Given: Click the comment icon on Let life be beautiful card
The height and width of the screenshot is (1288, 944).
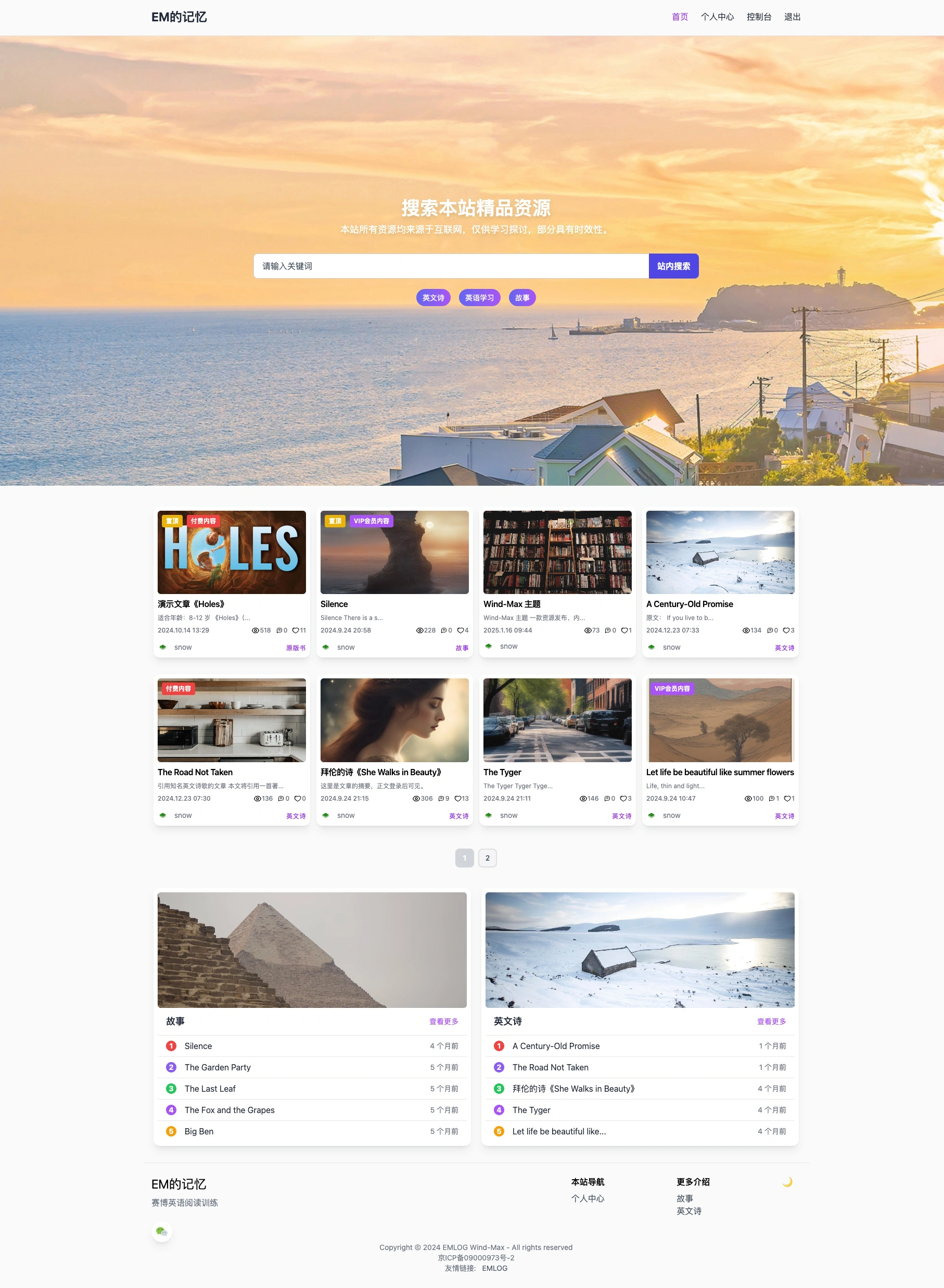Looking at the screenshot, I should click(771, 799).
